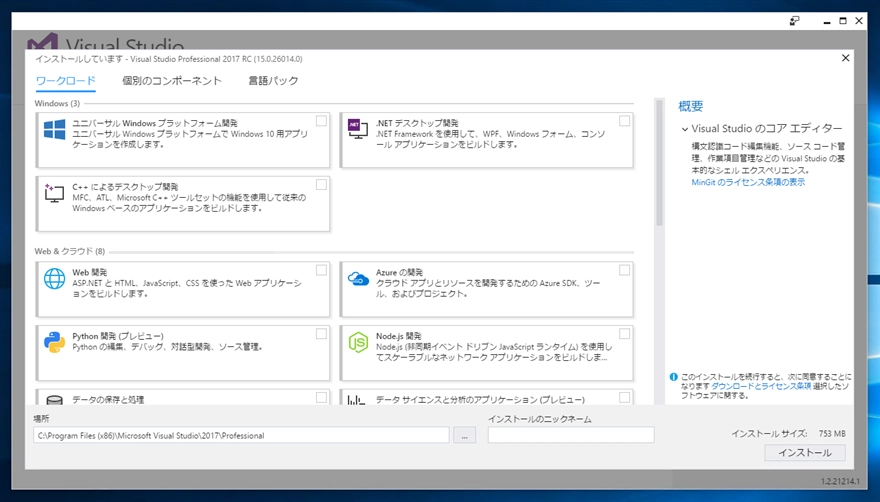Image resolution: width=880 pixels, height=502 pixels.
Task: Click the workload list vertical scrollbar
Action: coord(659,163)
